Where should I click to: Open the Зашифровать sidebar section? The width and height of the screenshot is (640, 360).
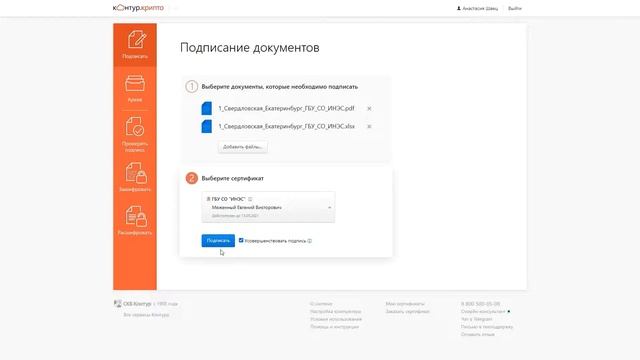click(x=135, y=177)
